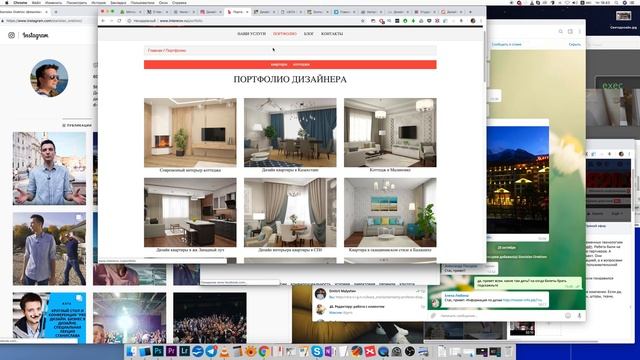Select коттеджи filter in red bar
Screen dimensions: 640x360
[x=301, y=64]
